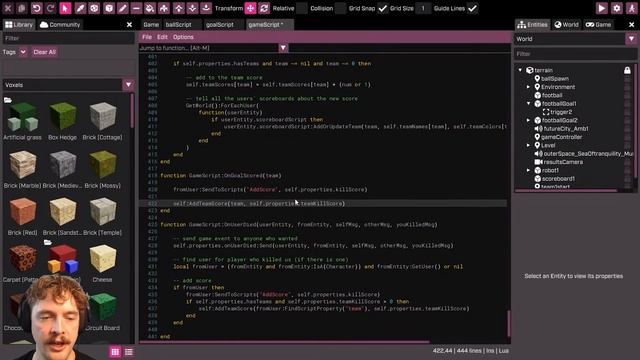
Task: Toggle visibility box on football row
Action: click(x=627, y=95)
